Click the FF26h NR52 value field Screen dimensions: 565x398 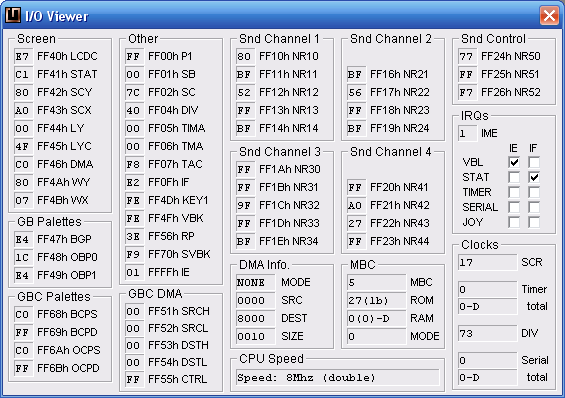467,93
